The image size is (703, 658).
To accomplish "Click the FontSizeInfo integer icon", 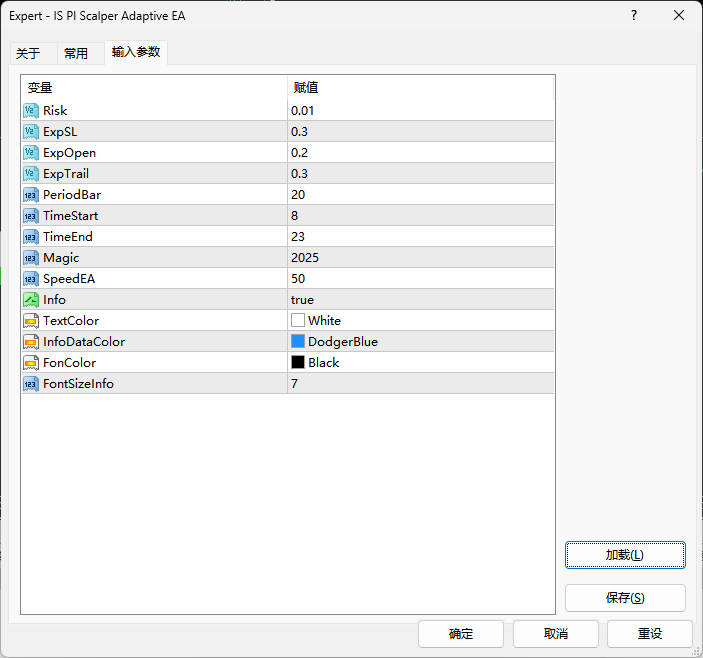I will 30,383.
